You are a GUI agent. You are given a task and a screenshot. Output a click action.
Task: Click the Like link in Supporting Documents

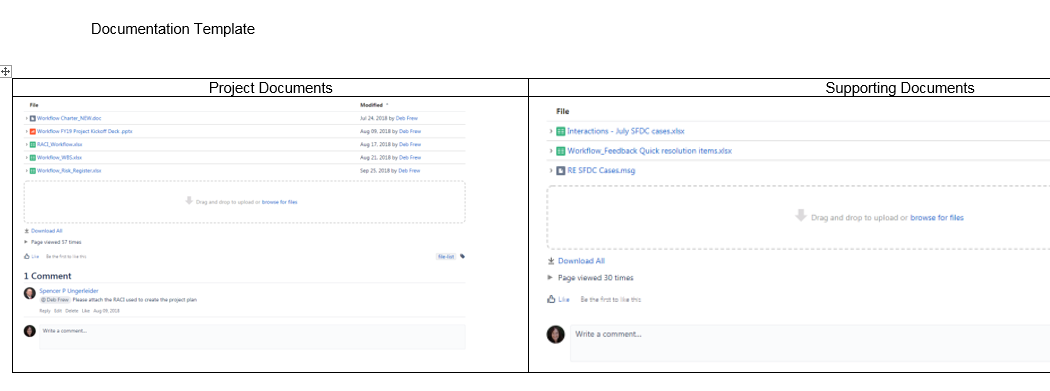tap(564, 299)
